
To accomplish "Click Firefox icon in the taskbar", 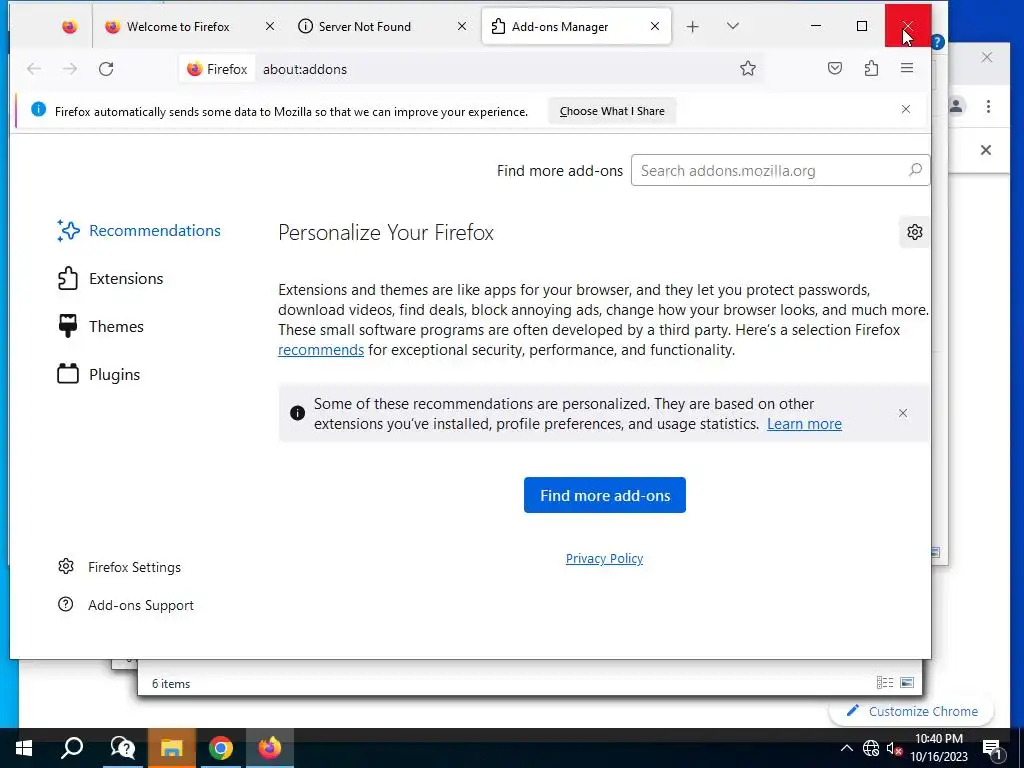I will tap(270, 748).
